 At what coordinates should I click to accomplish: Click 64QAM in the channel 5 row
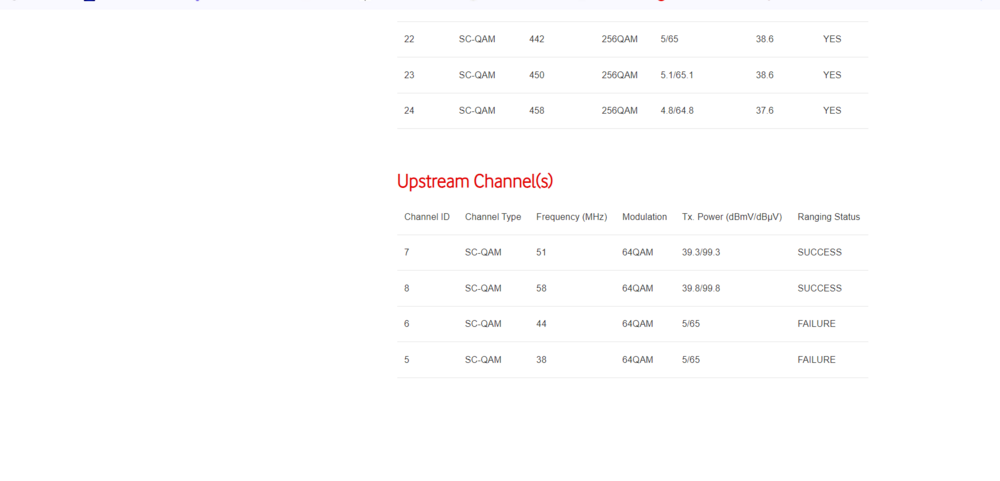638,360
